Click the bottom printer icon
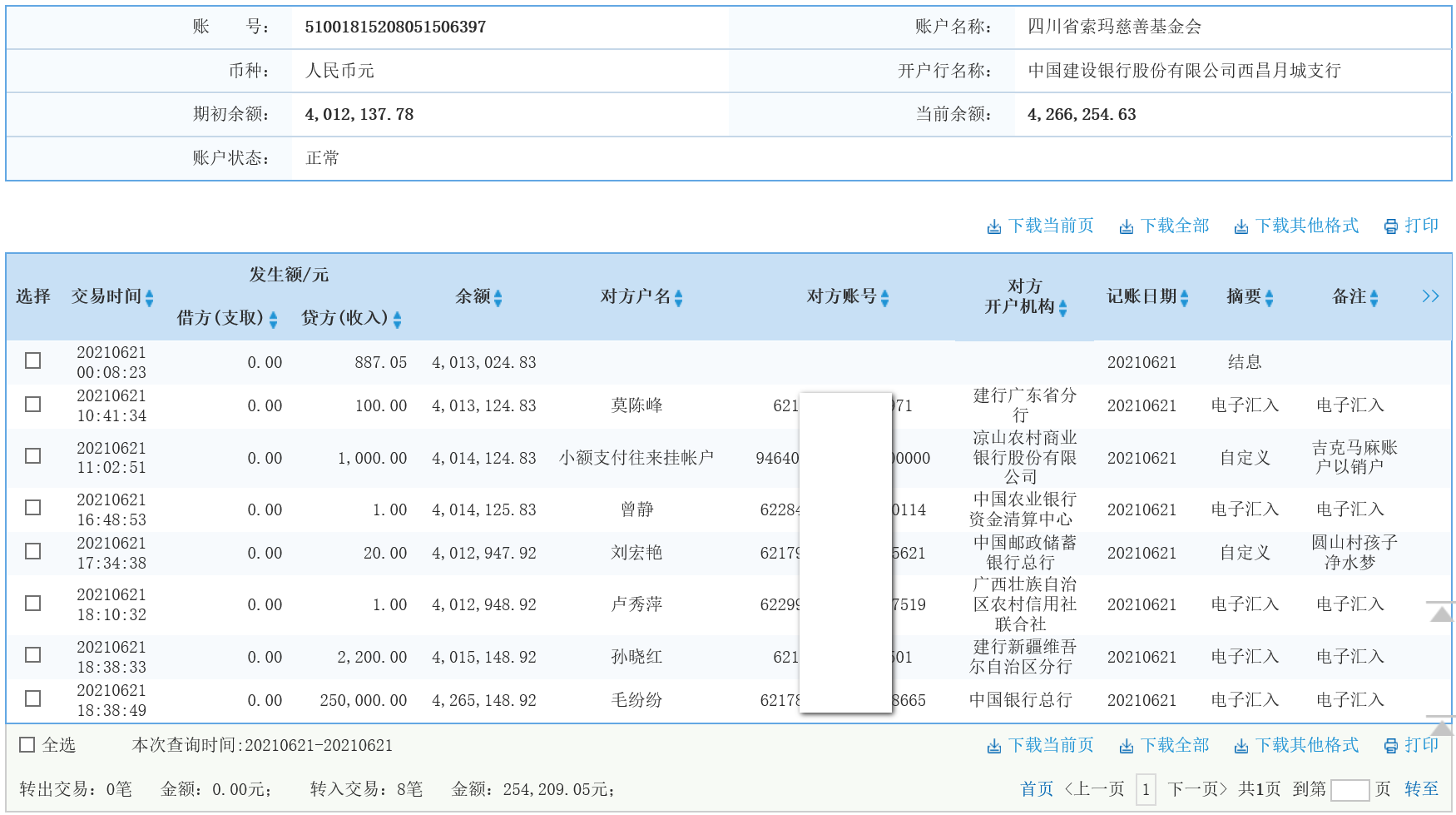 [x=1390, y=746]
